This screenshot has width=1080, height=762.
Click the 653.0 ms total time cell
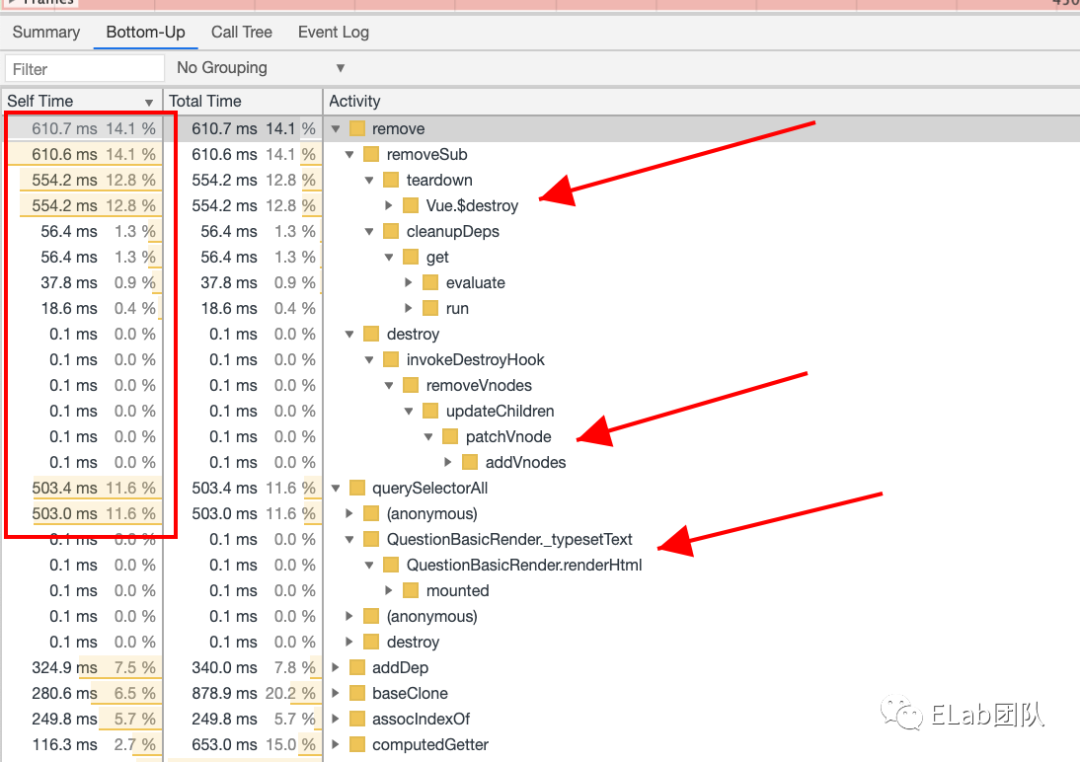[244, 745]
